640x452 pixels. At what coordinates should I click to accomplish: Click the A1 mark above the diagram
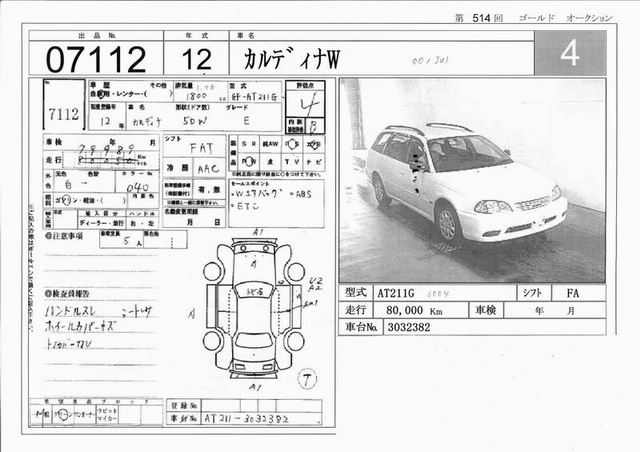tap(257, 233)
